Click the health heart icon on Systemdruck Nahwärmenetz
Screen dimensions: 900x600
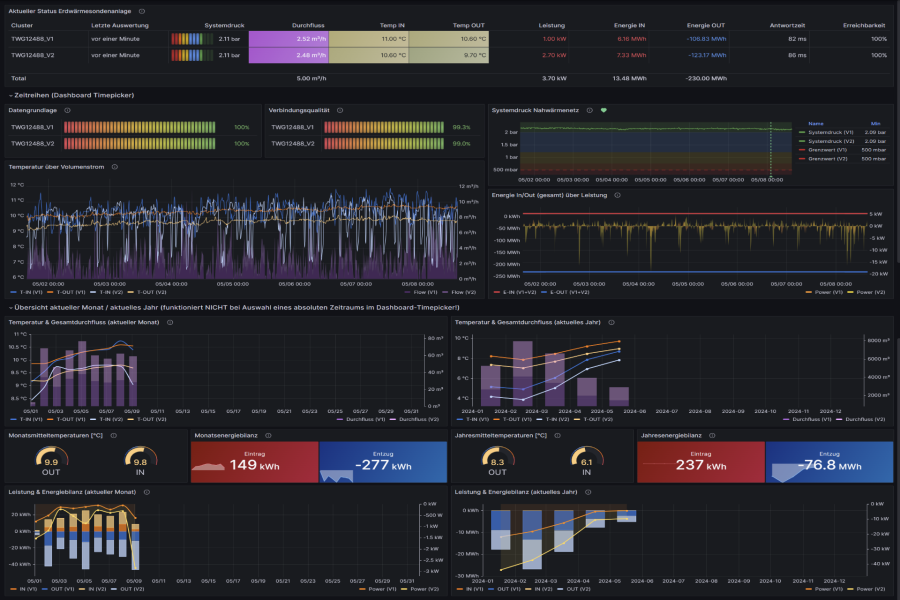[603, 110]
